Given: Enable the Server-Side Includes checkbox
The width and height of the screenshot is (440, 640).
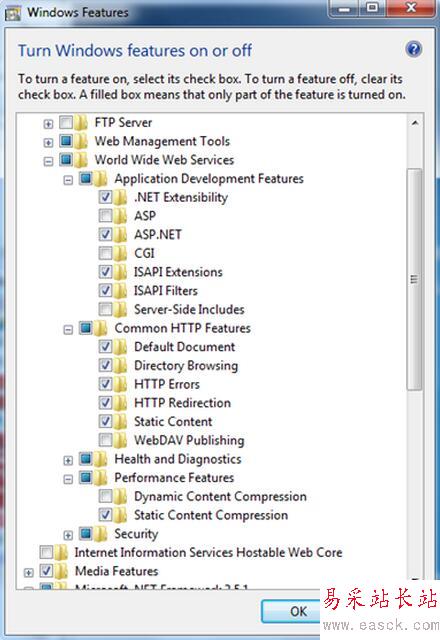Looking at the screenshot, I should (105, 309).
